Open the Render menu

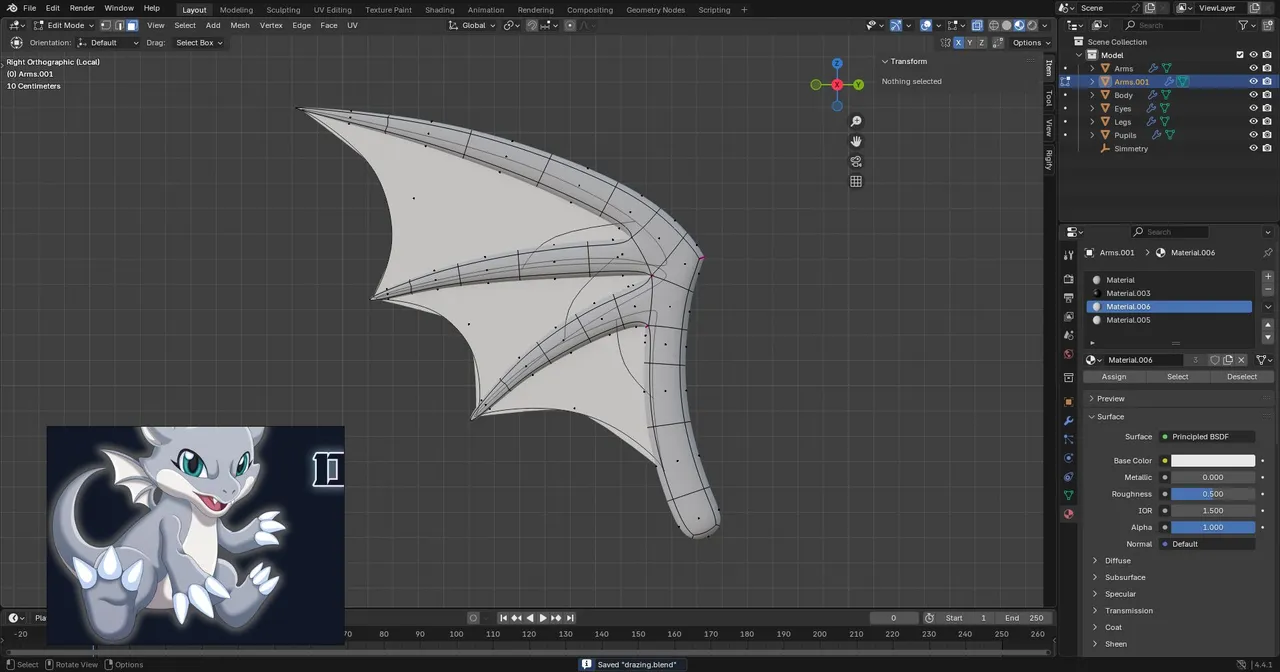82,8
